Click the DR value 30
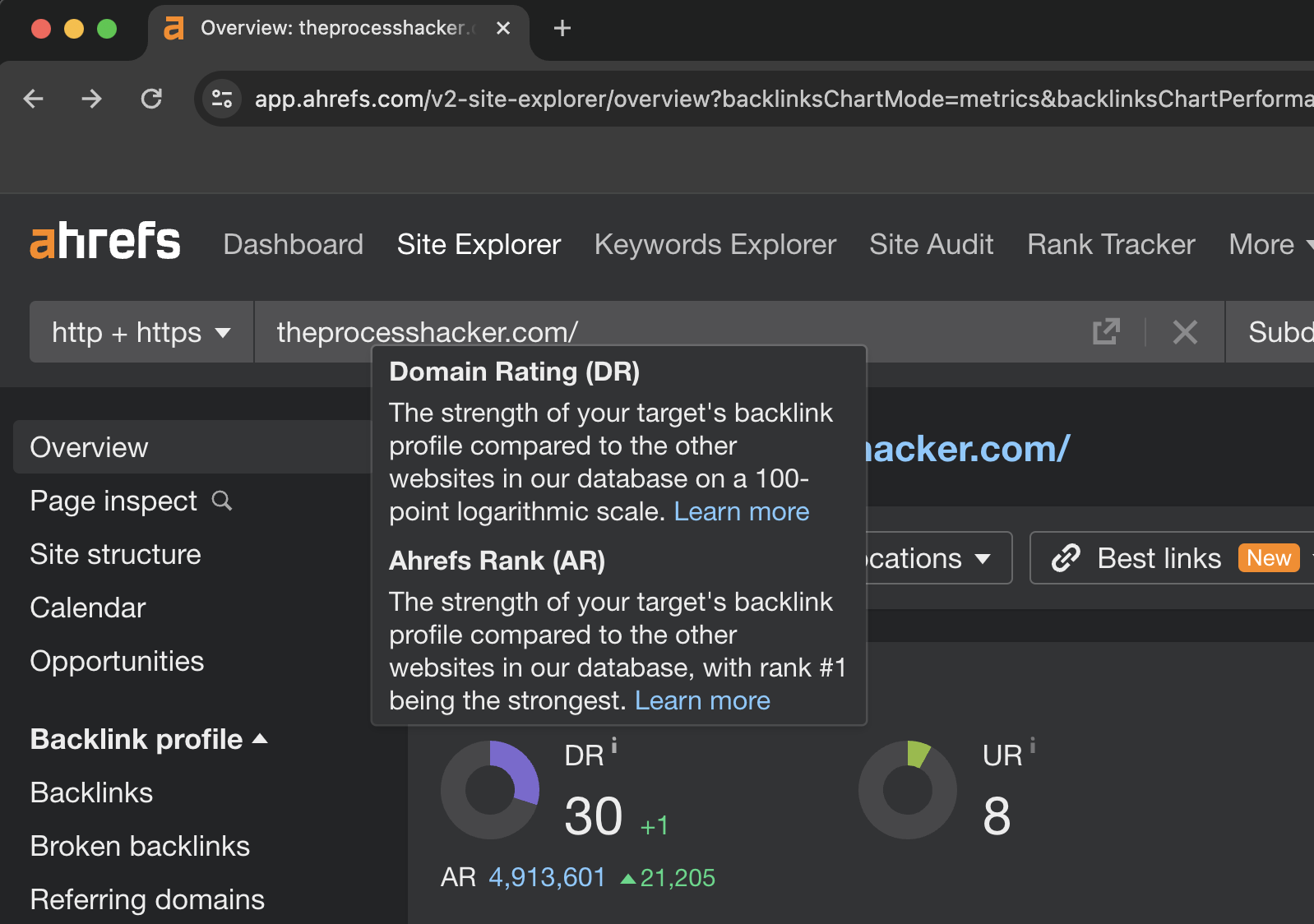This screenshot has height=924, width=1314. [594, 816]
